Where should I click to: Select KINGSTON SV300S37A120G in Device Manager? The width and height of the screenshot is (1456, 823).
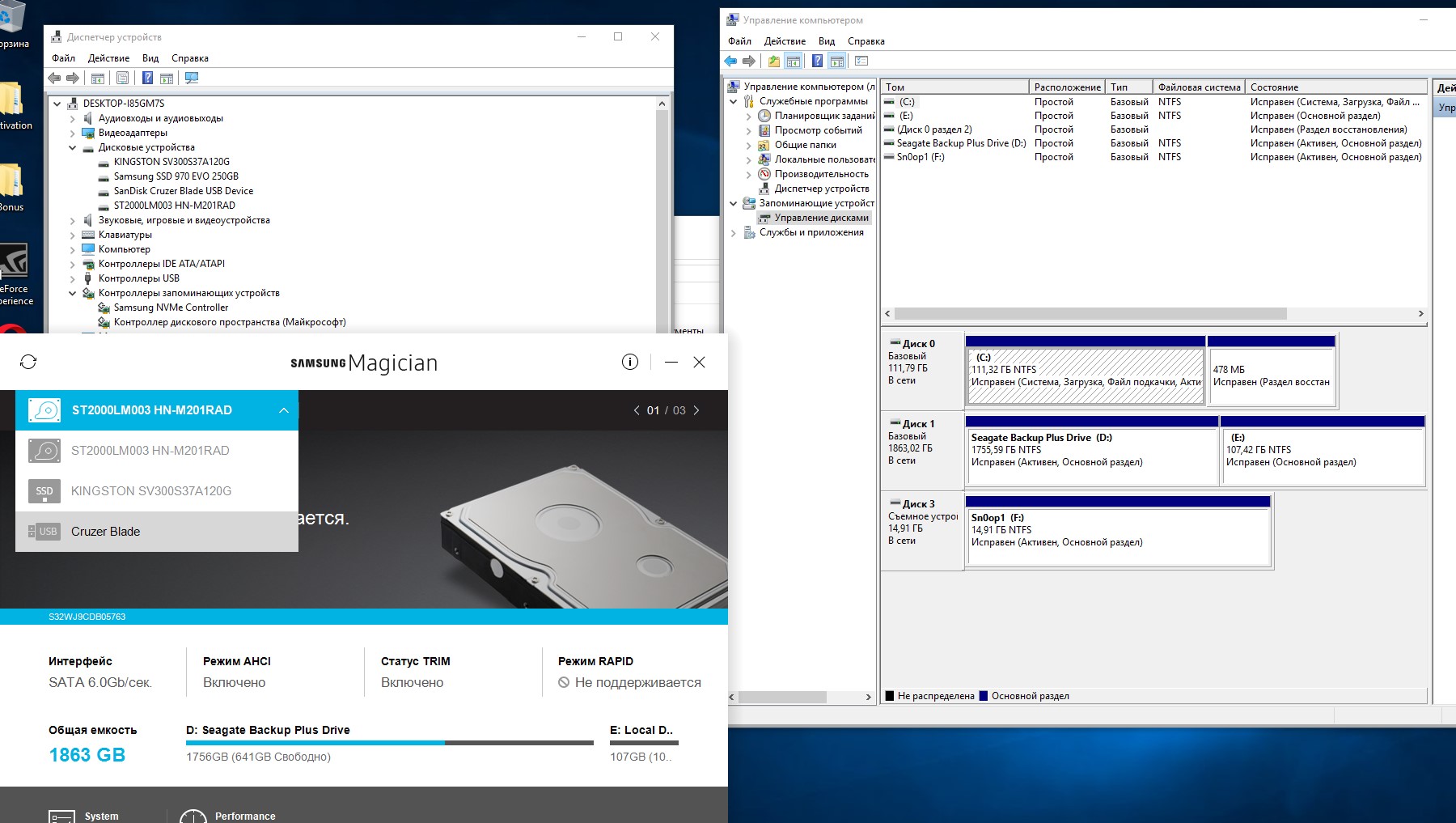click(x=171, y=162)
